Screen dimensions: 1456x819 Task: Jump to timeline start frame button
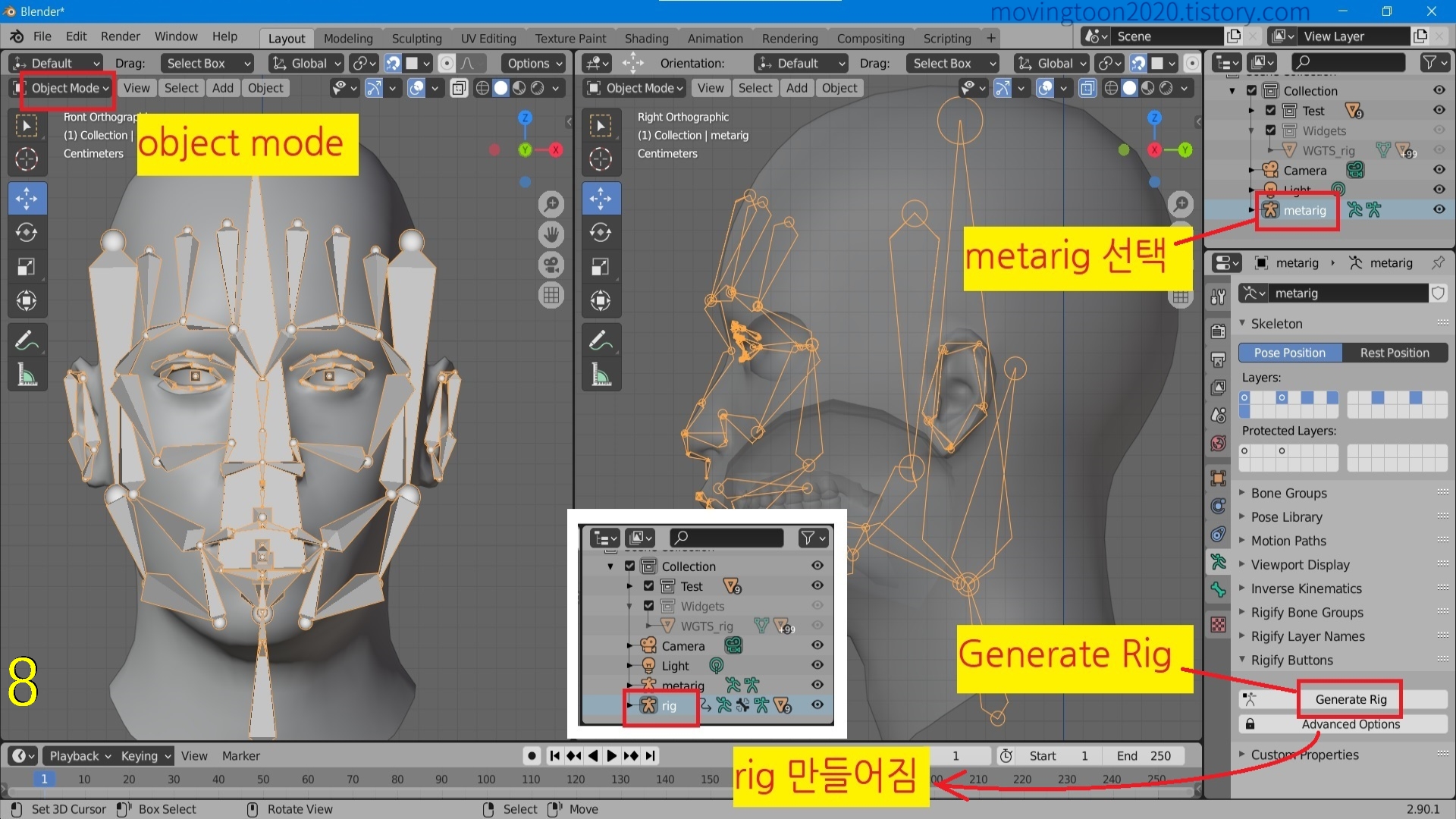(x=555, y=755)
